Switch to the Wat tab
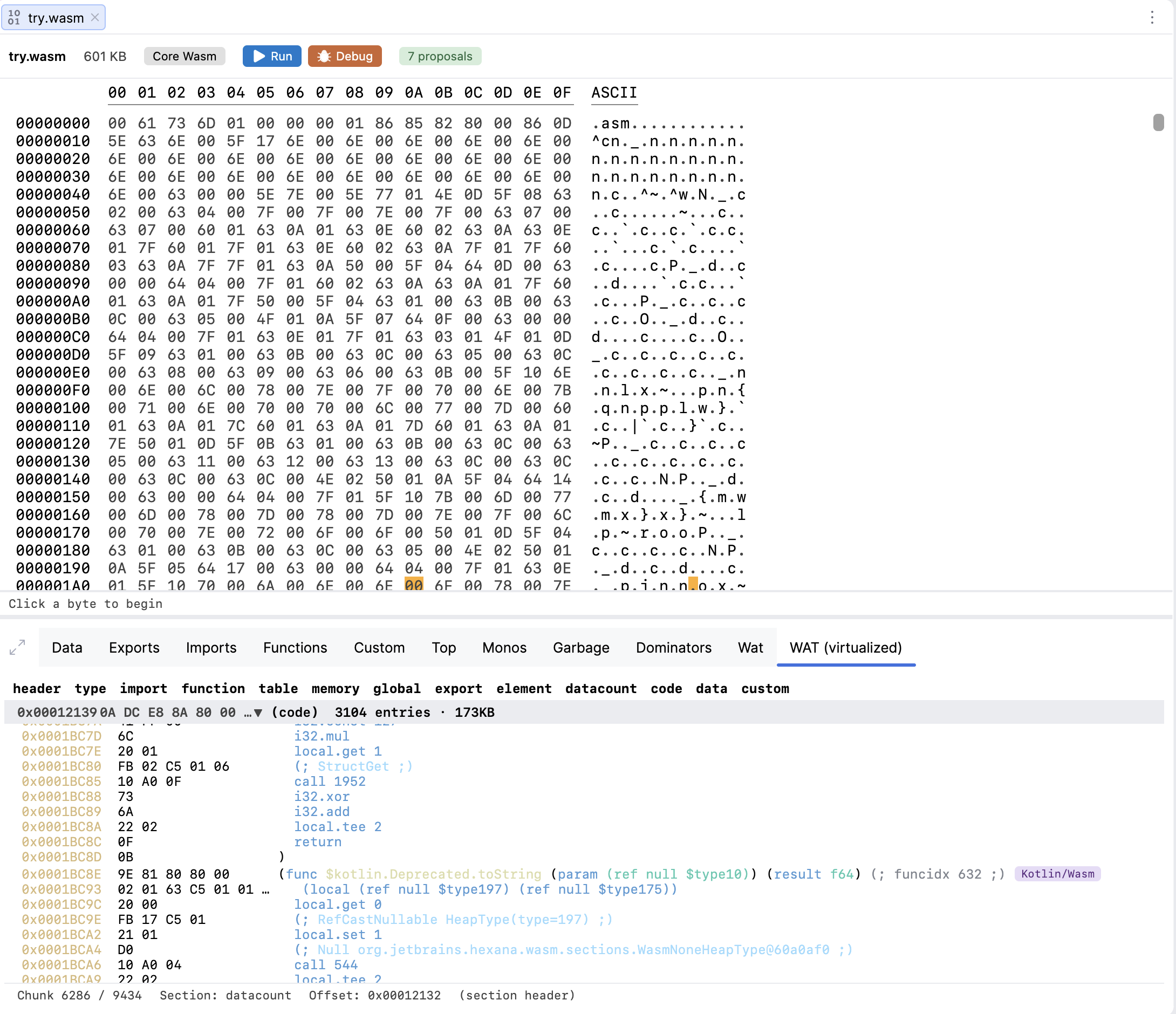Viewport: 1176px width, 1014px height. [x=750, y=647]
